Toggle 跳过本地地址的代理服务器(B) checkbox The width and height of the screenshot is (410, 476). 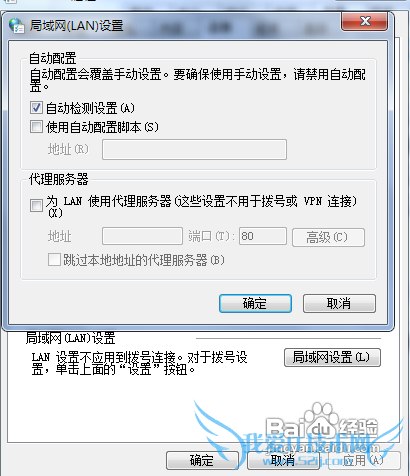[x=54, y=260]
